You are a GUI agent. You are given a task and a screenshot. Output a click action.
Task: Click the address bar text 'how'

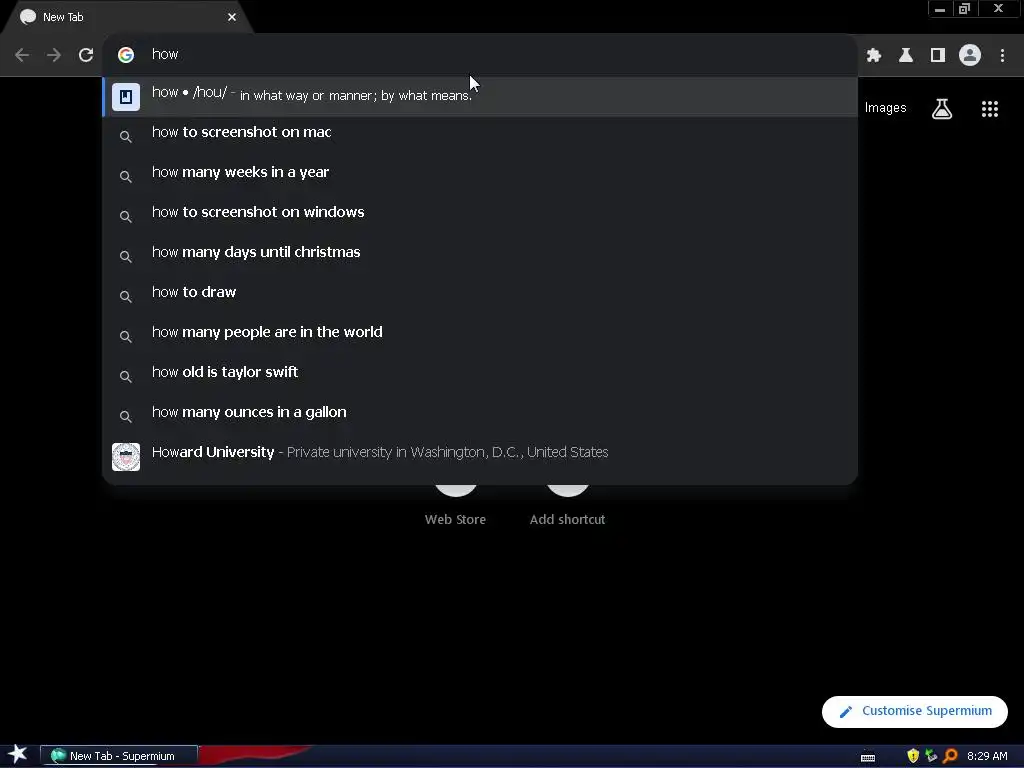165,54
